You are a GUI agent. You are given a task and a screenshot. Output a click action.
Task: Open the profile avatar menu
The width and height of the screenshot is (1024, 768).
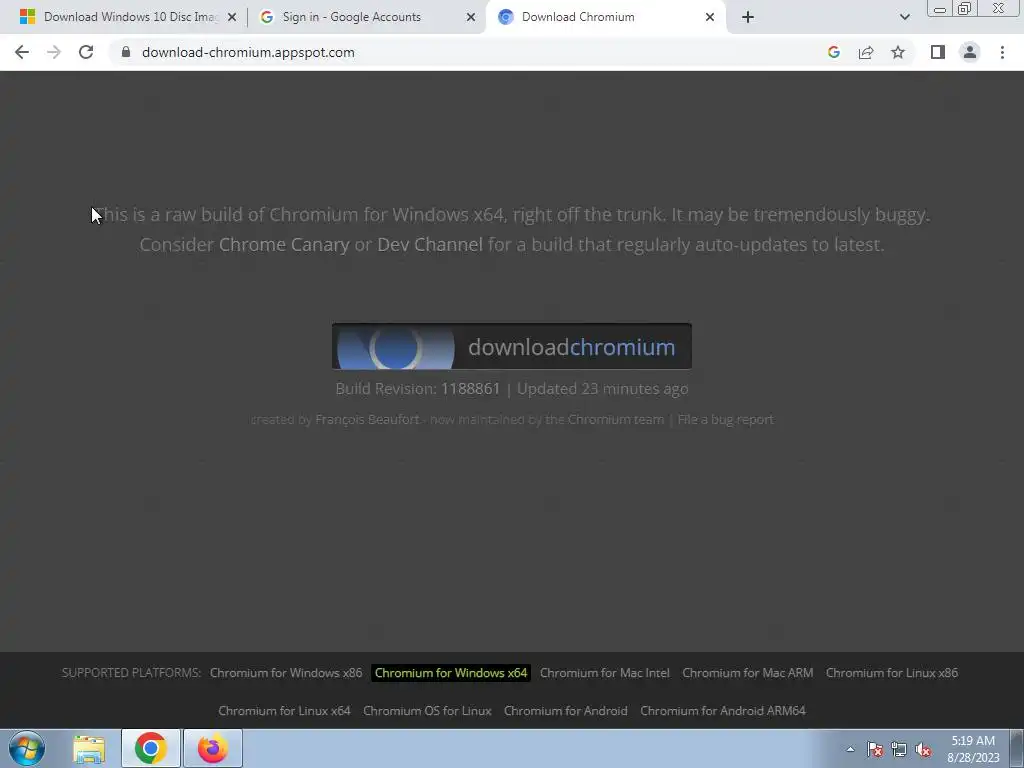pyautogui.click(x=970, y=52)
